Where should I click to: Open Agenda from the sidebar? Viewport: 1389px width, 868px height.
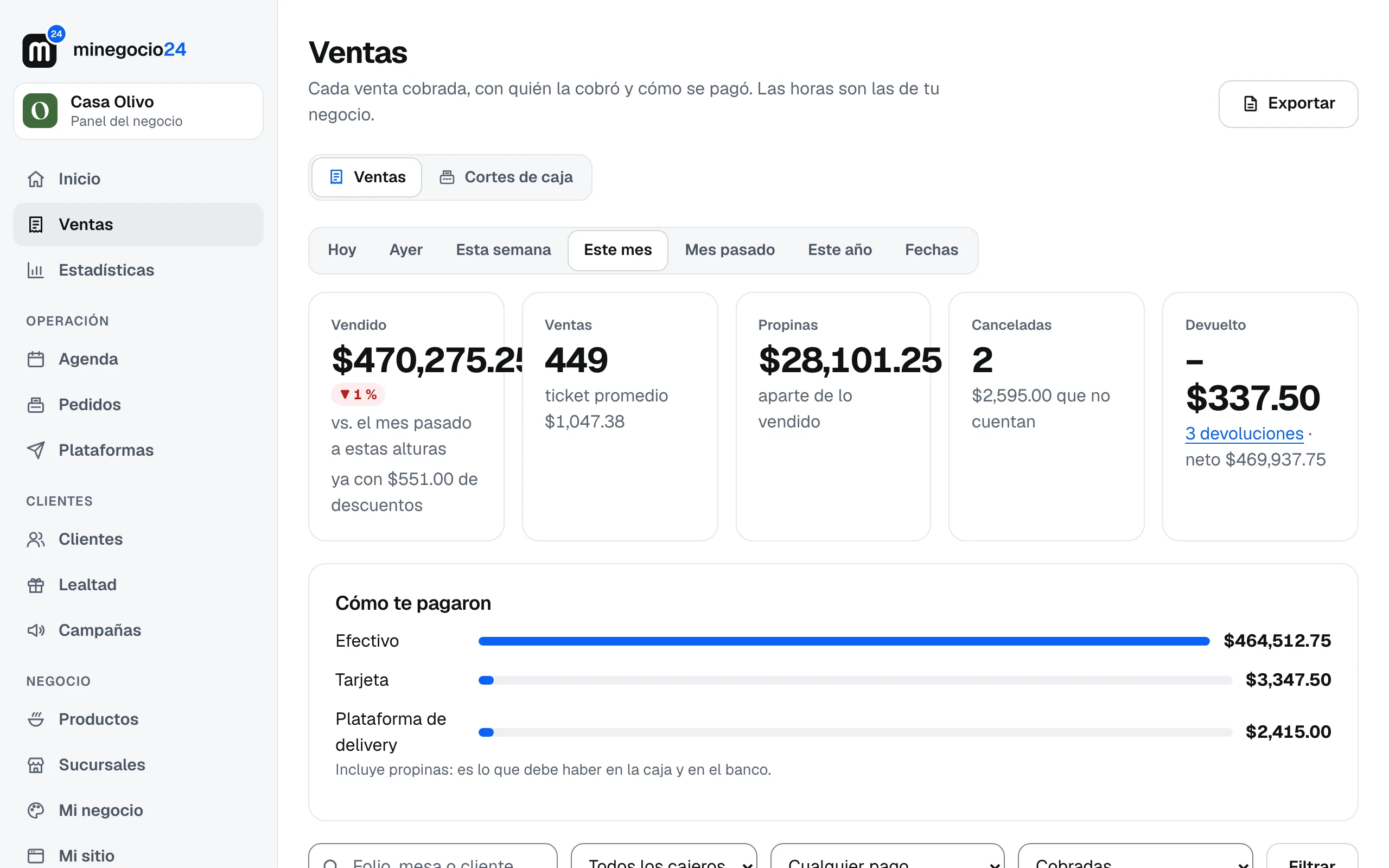pyautogui.click(x=138, y=359)
